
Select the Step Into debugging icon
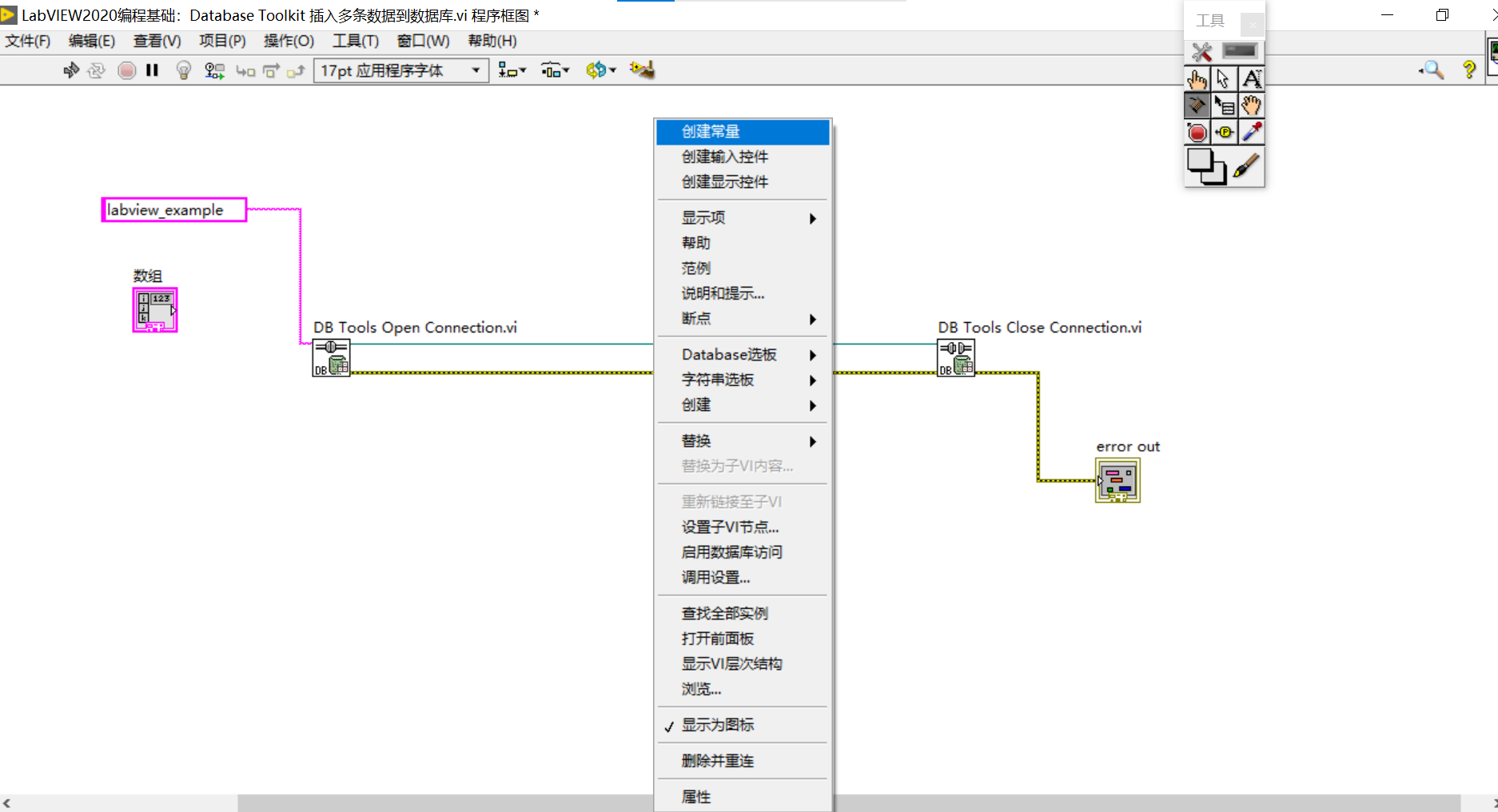point(245,70)
